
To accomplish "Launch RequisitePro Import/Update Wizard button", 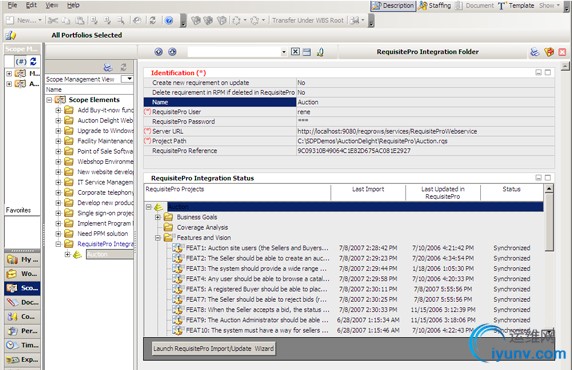I will pos(213,348).
